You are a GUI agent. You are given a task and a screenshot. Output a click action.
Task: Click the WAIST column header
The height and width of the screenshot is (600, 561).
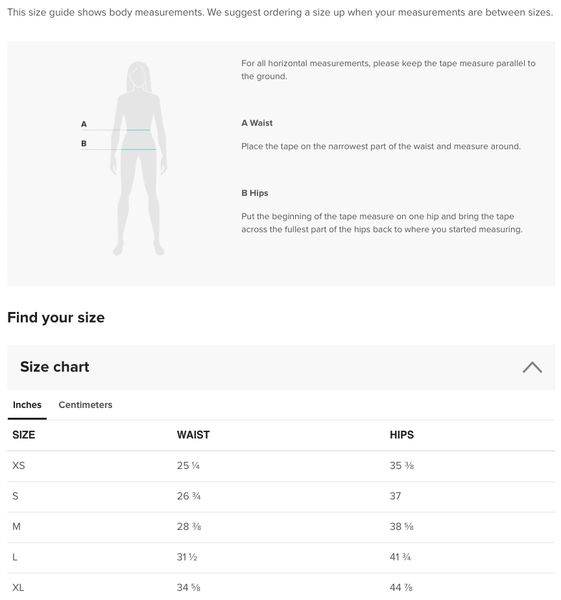coord(193,435)
